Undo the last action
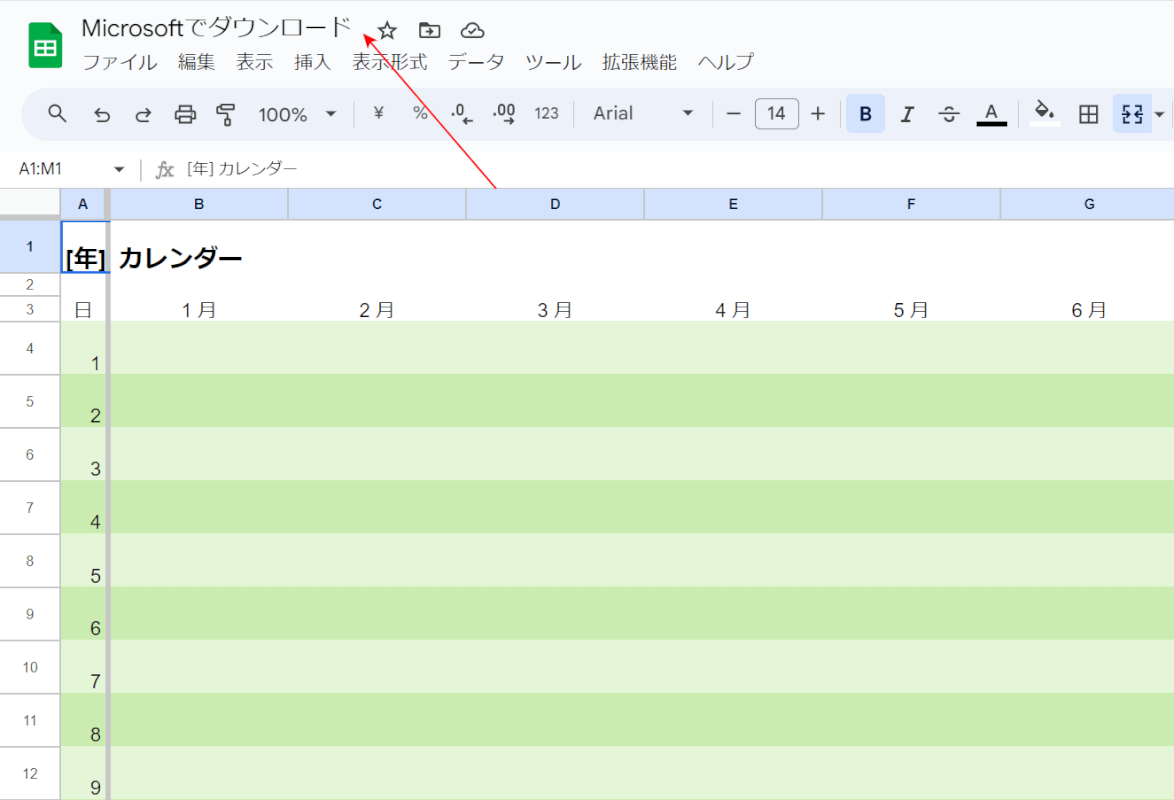 [x=101, y=114]
